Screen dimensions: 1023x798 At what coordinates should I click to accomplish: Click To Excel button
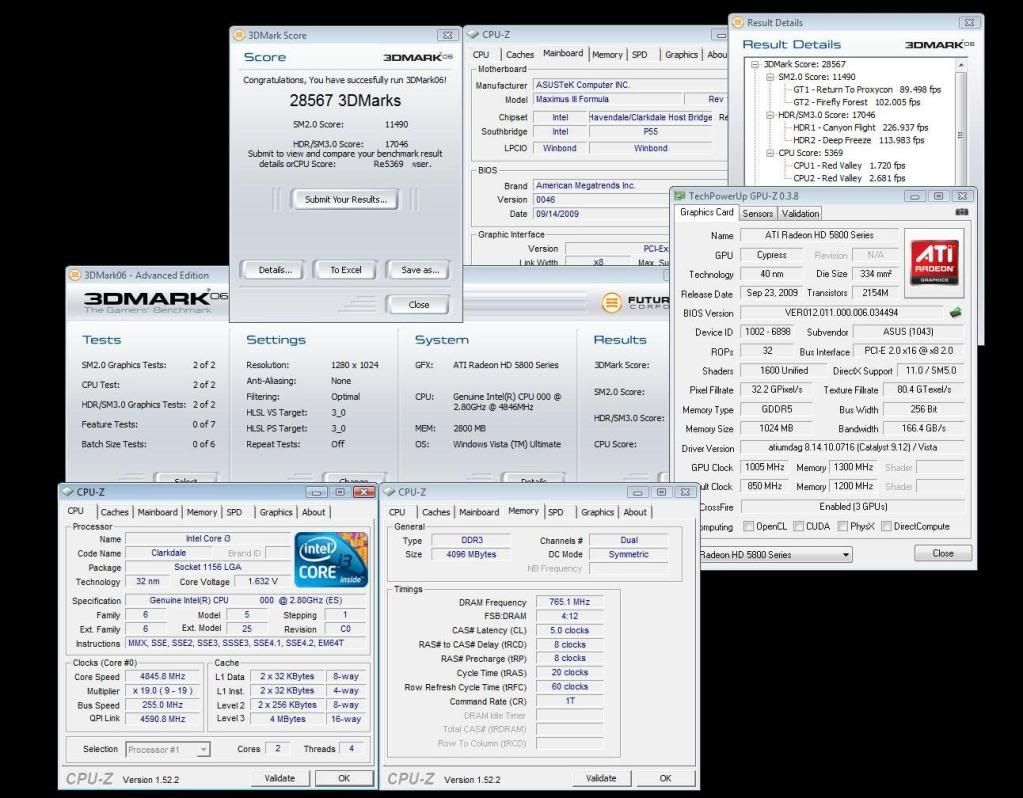point(345,270)
